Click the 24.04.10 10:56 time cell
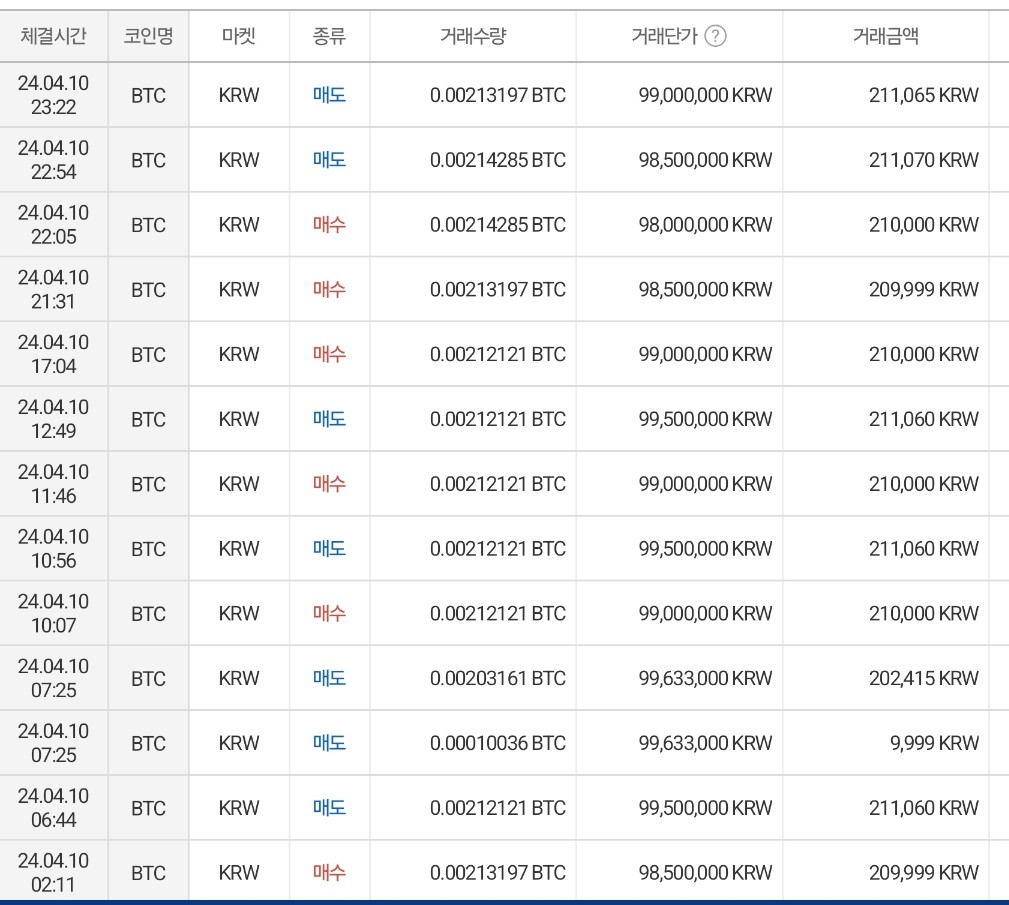1009x905 pixels. click(x=53, y=548)
